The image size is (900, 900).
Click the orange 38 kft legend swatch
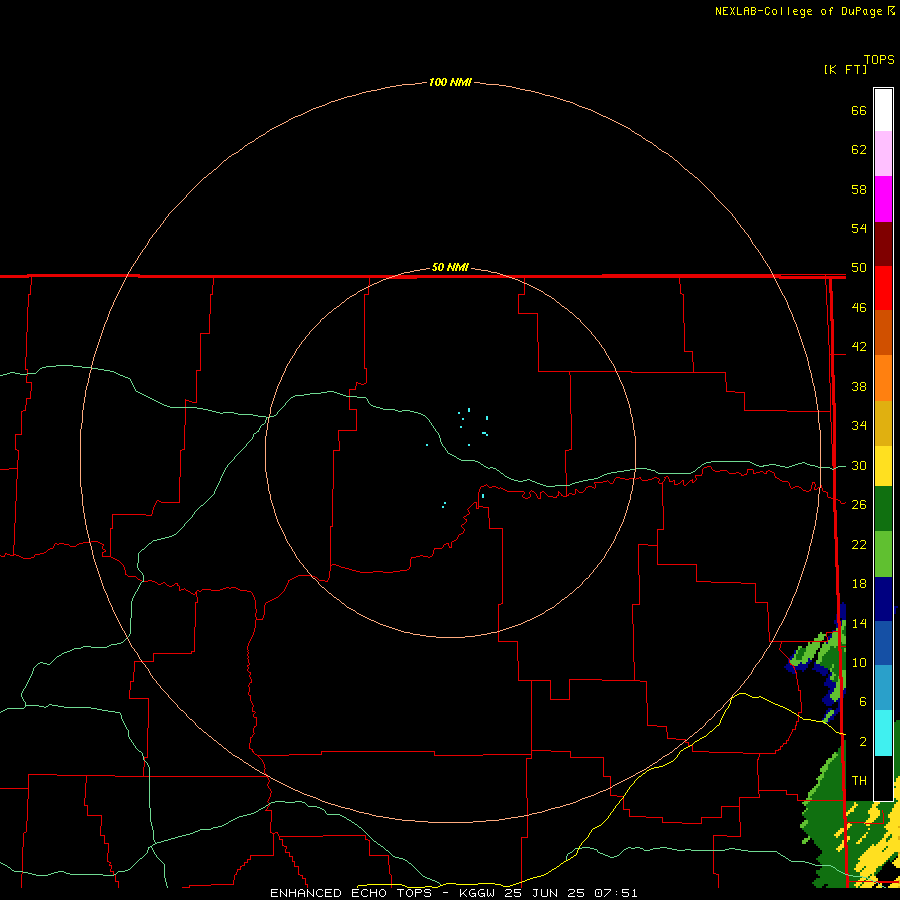tap(883, 378)
